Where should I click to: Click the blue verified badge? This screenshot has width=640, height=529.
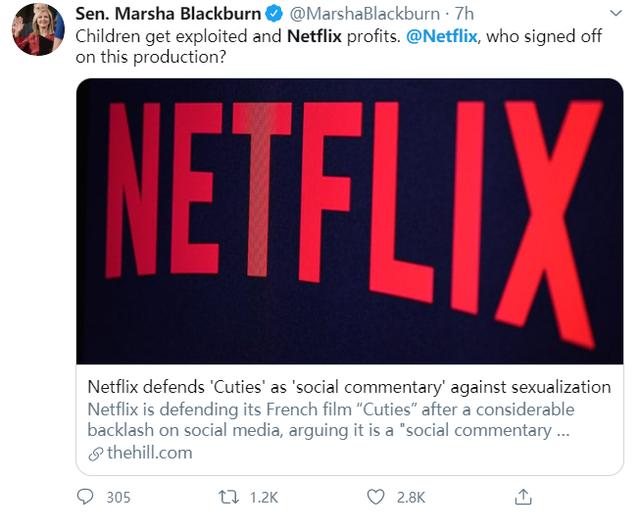tap(274, 14)
